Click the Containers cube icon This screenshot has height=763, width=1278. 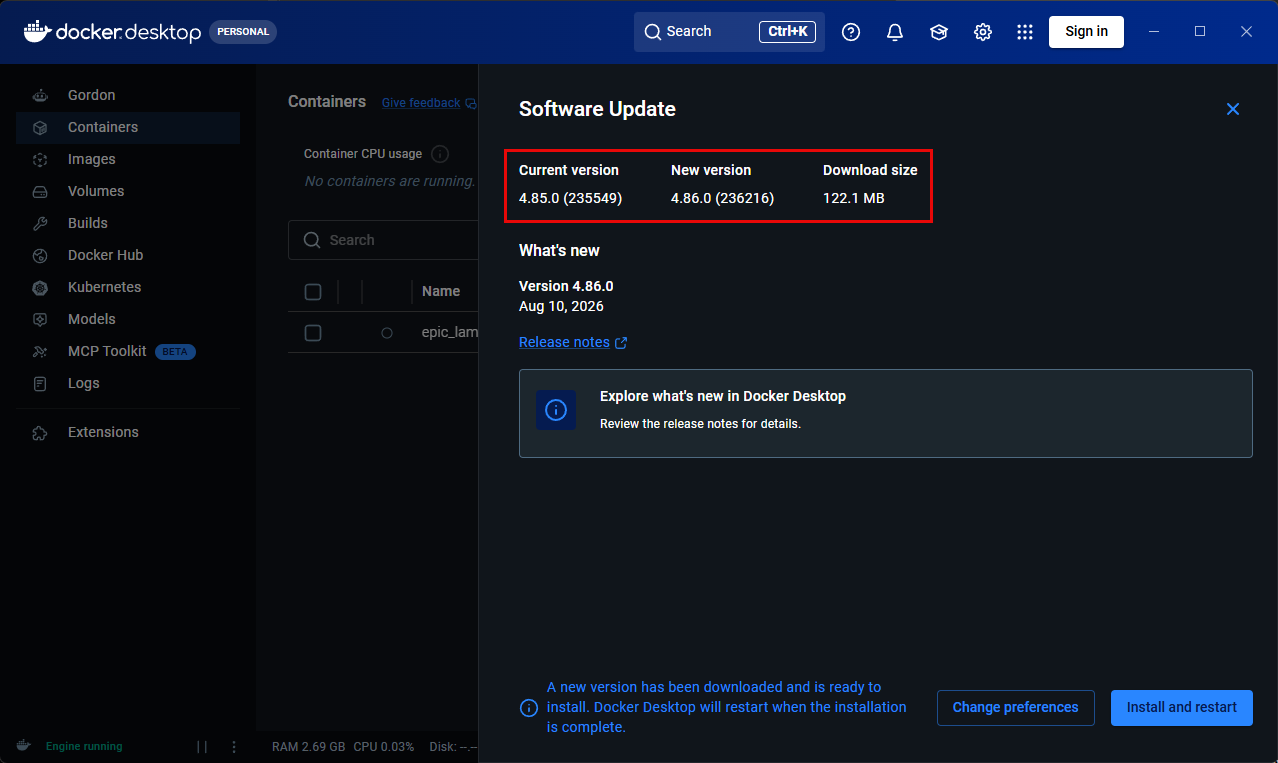[40, 127]
